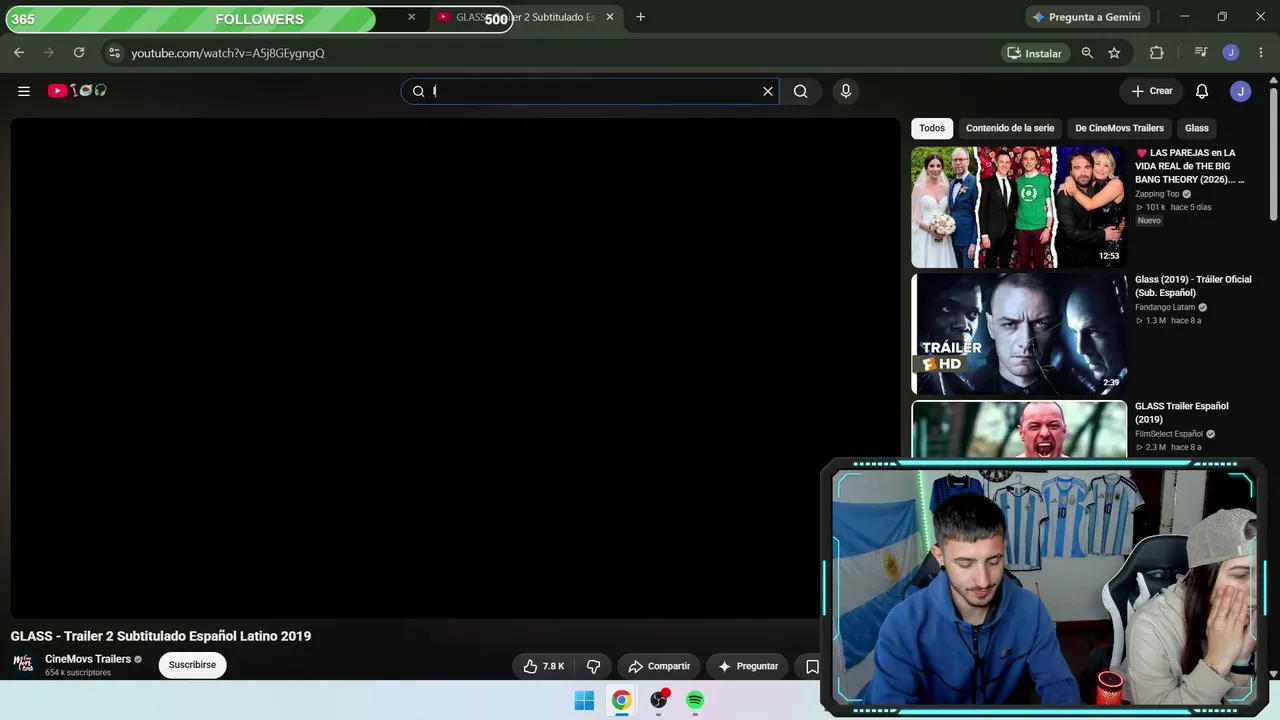Click the Pregunta a Gemini button
This screenshot has width=1280, height=720.
(1086, 17)
